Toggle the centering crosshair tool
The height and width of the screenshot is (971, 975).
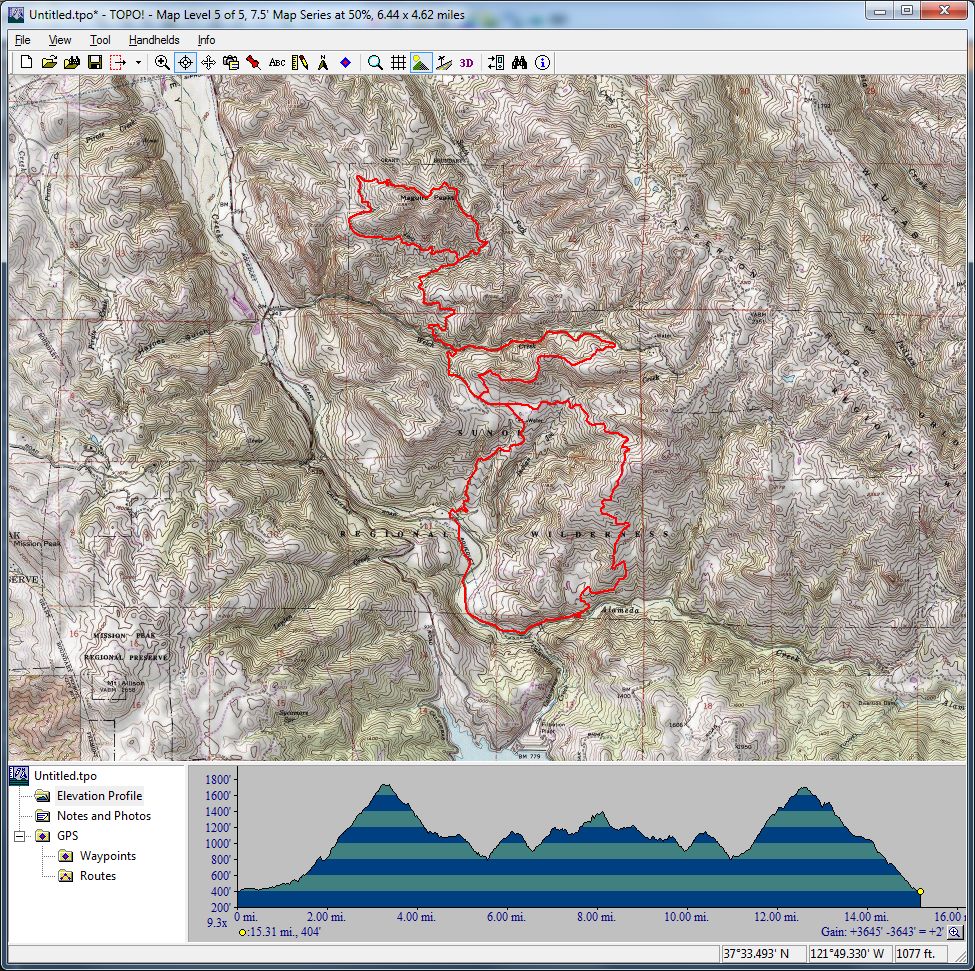point(185,62)
